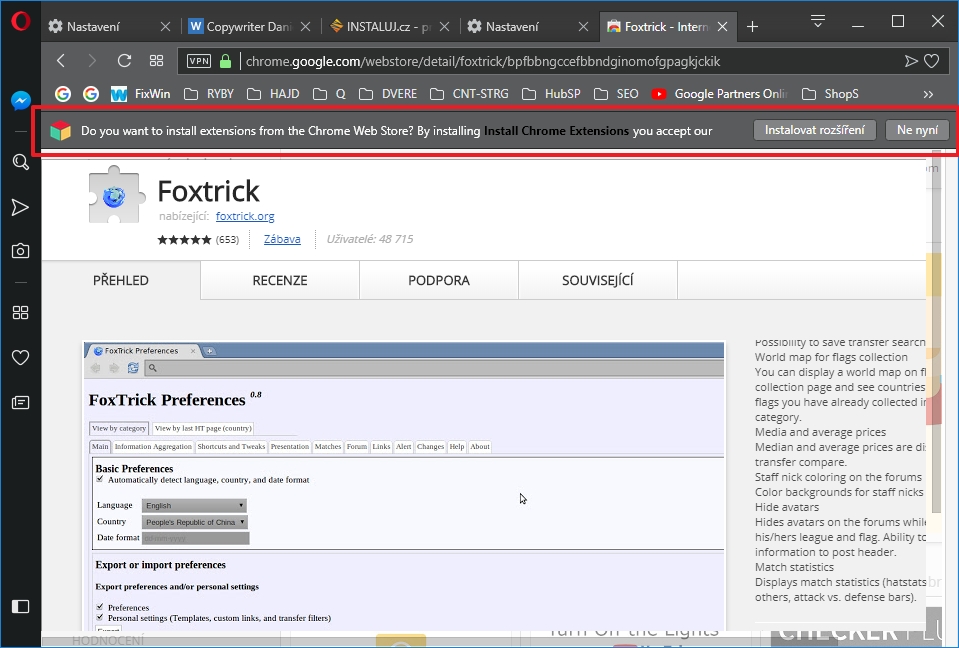Open first Google bookmark icon
The height and width of the screenshot is (648, 959).
(x=62, y=94)
